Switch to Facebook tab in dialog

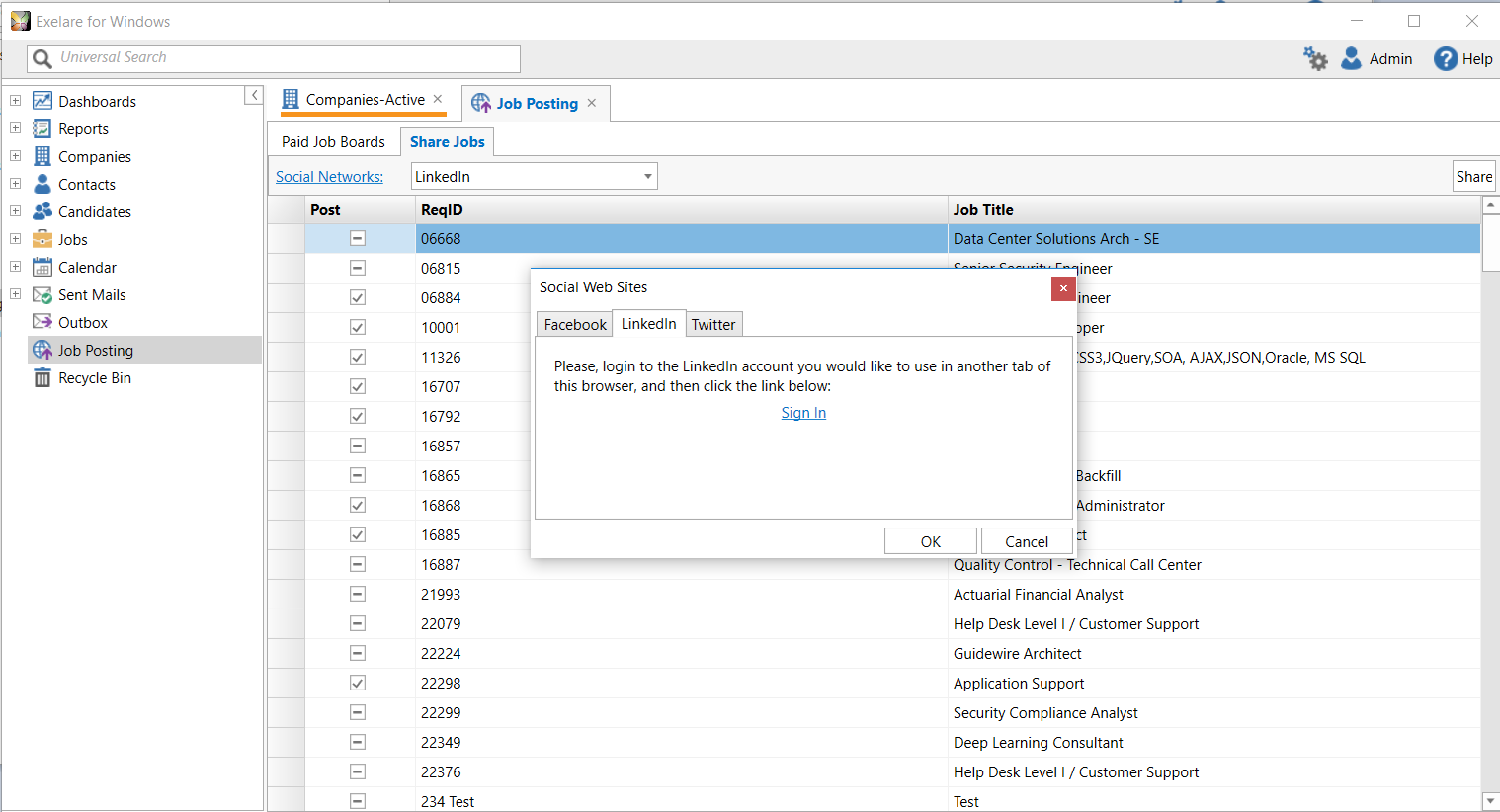575,324
